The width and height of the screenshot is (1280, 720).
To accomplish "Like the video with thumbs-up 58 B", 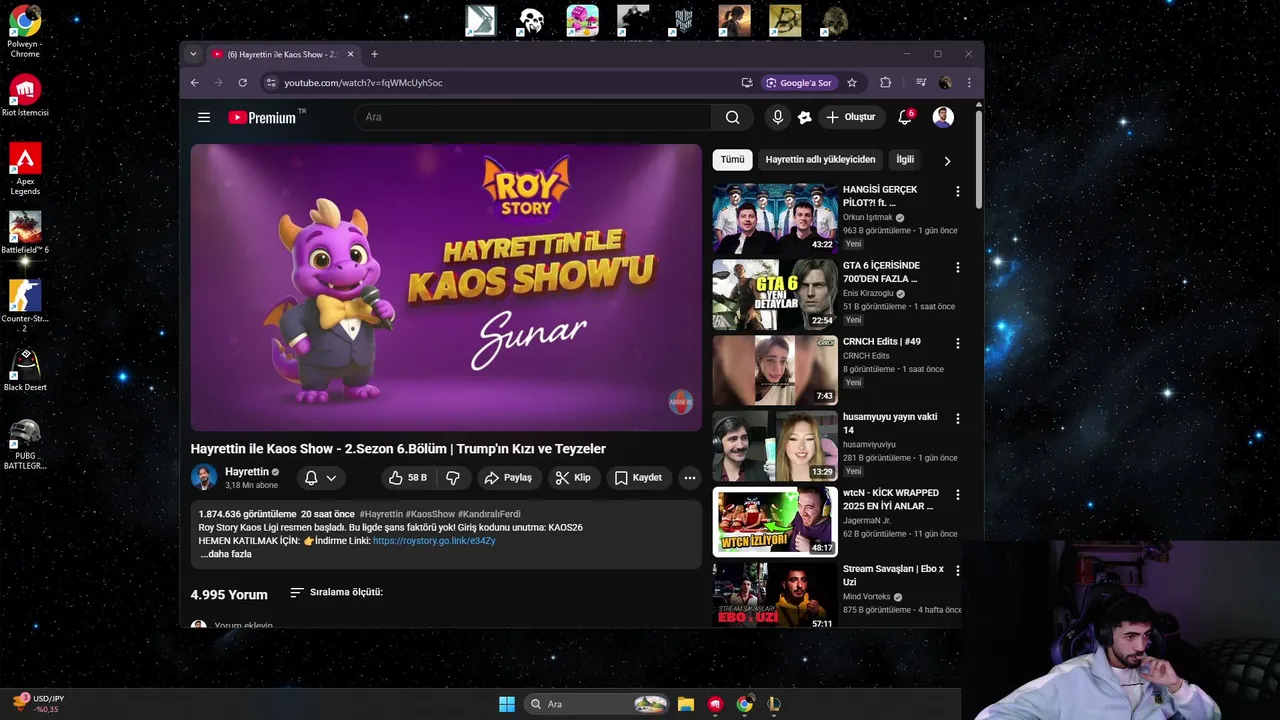I will (x=408, y=478).
